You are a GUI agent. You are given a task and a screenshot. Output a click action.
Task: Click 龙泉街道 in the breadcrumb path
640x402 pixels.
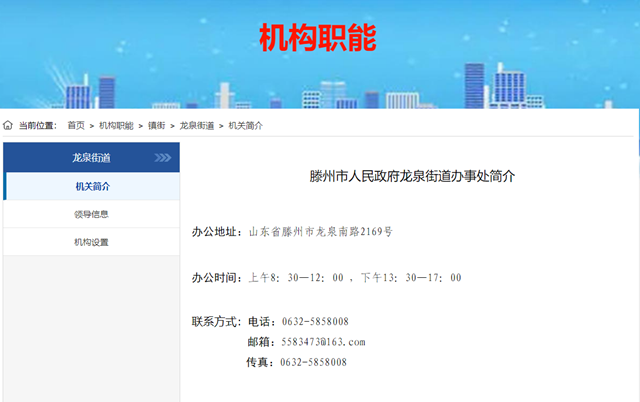click(197, 125)
